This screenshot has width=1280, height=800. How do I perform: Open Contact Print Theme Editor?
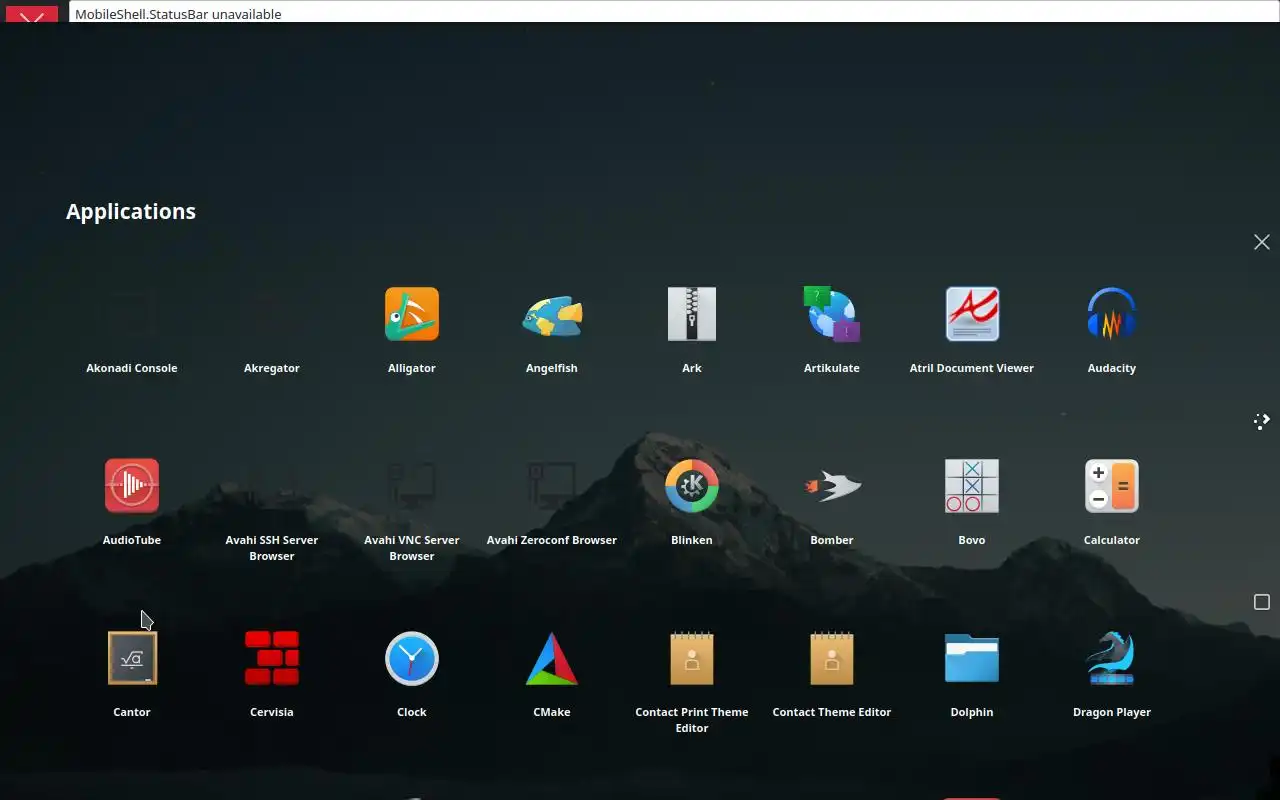[692, 658]
